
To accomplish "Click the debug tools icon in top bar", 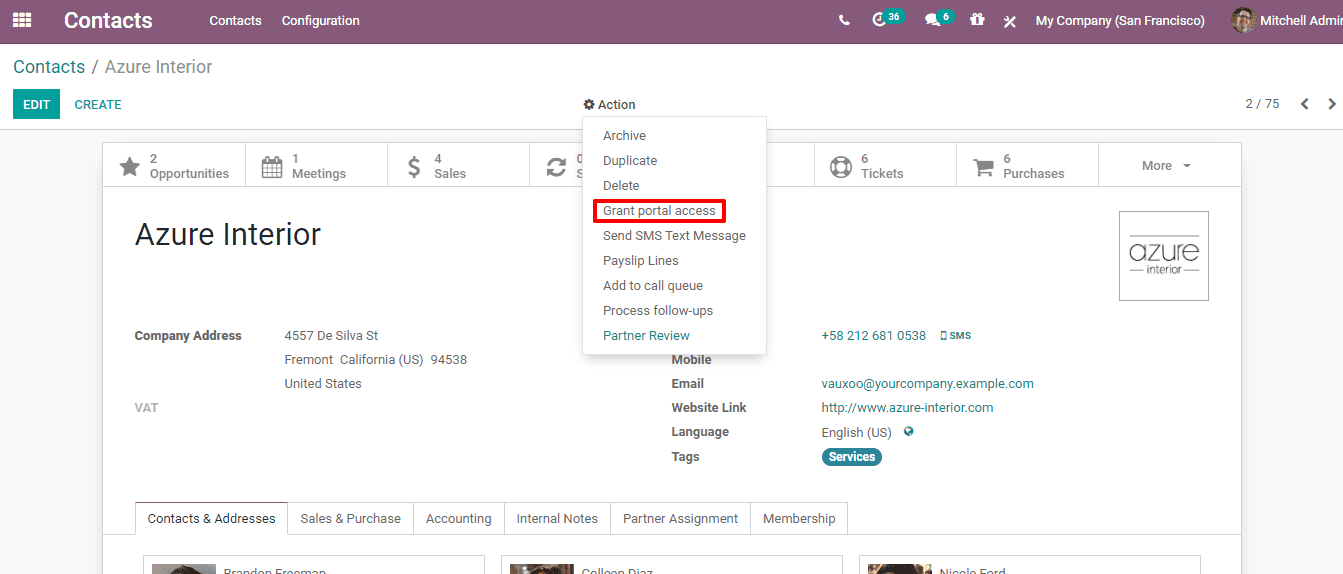I will (x=1010, y=21).
